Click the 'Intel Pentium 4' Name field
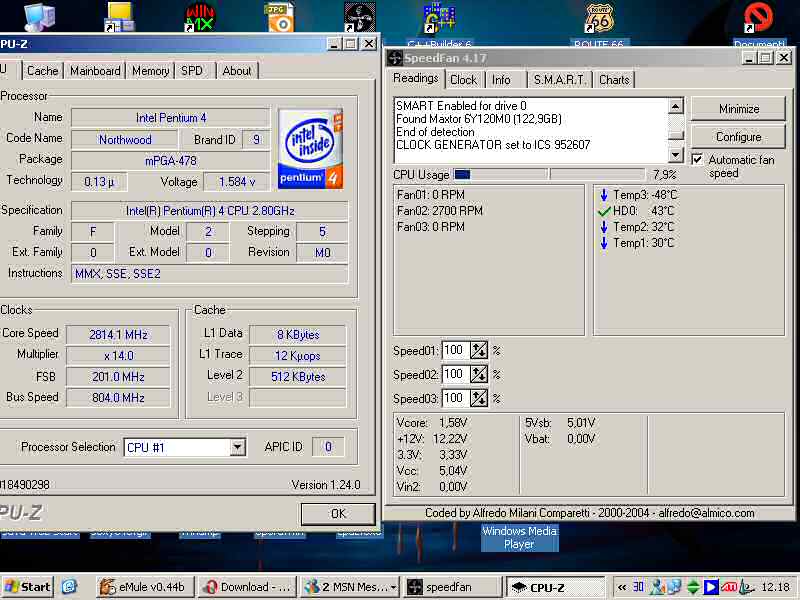800x600 pixels. coord(170,118)
